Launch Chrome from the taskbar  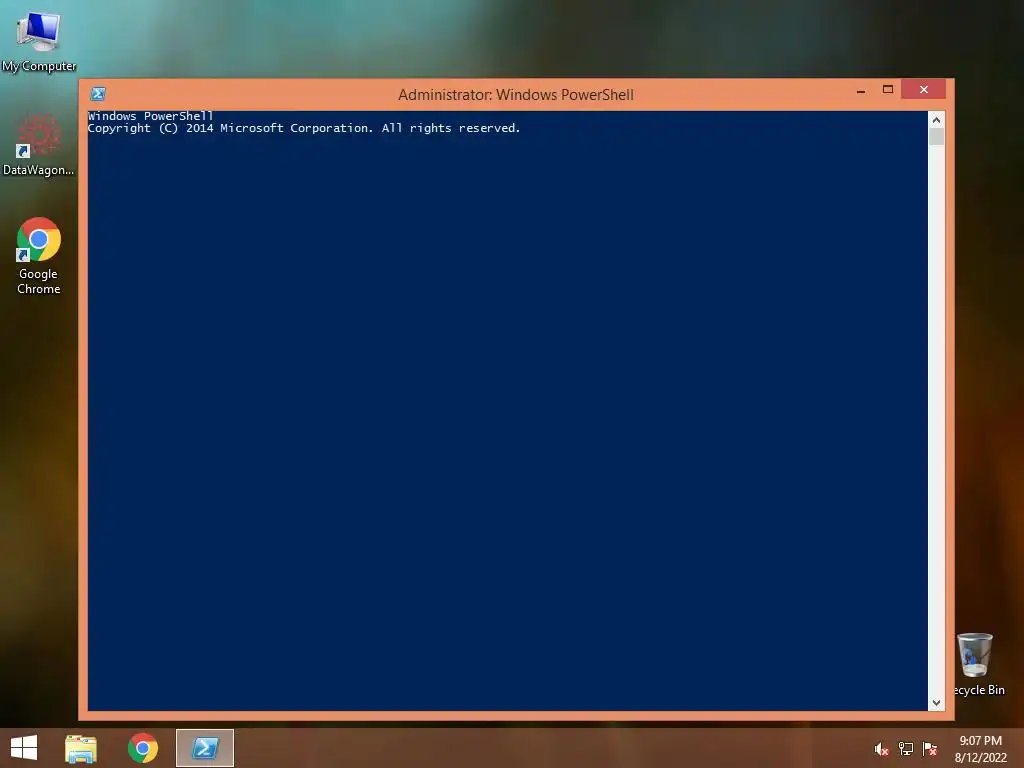tap(143, 748)
